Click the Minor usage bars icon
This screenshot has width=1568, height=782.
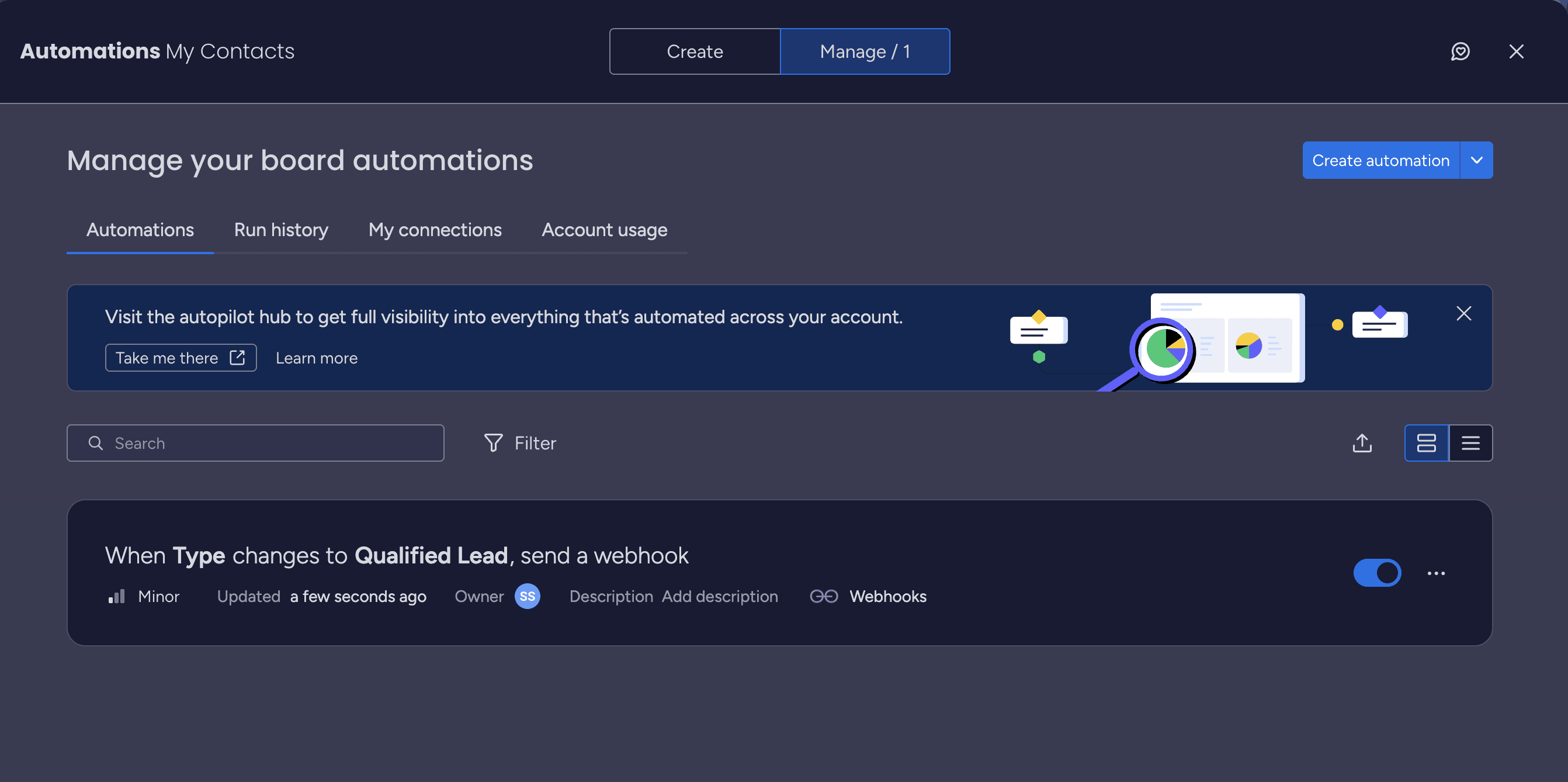pyautogui.click(x=116, y=596)
